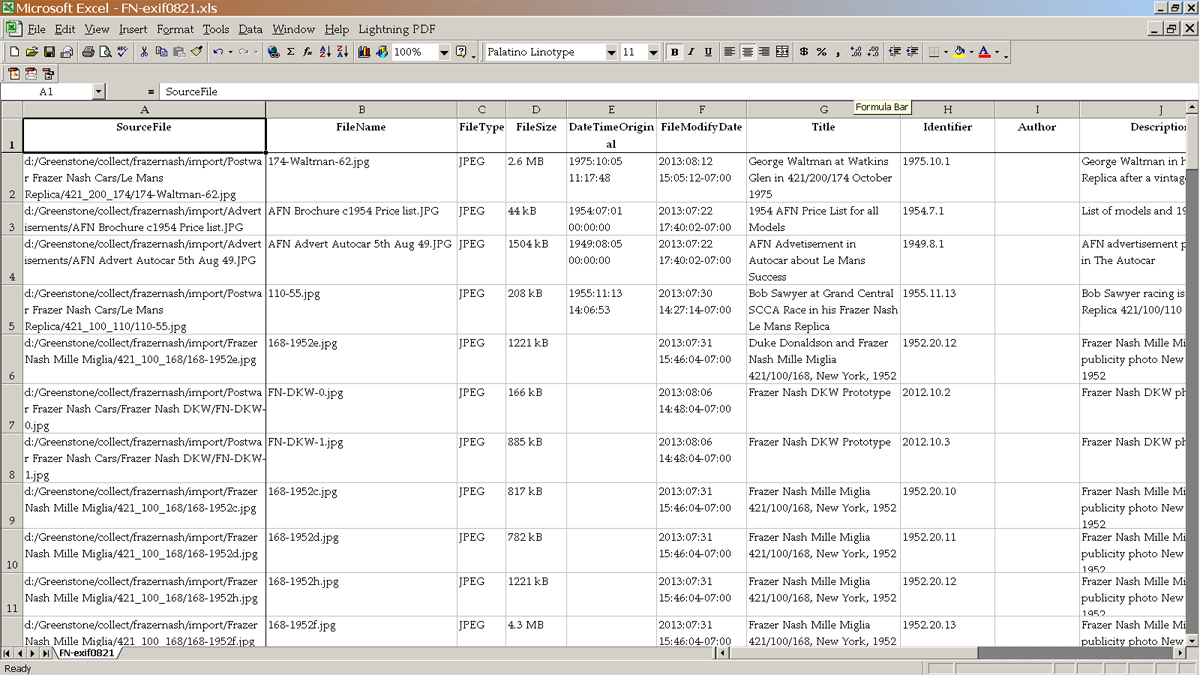Select the Format Painter brush icon

(x=196, y=52)
